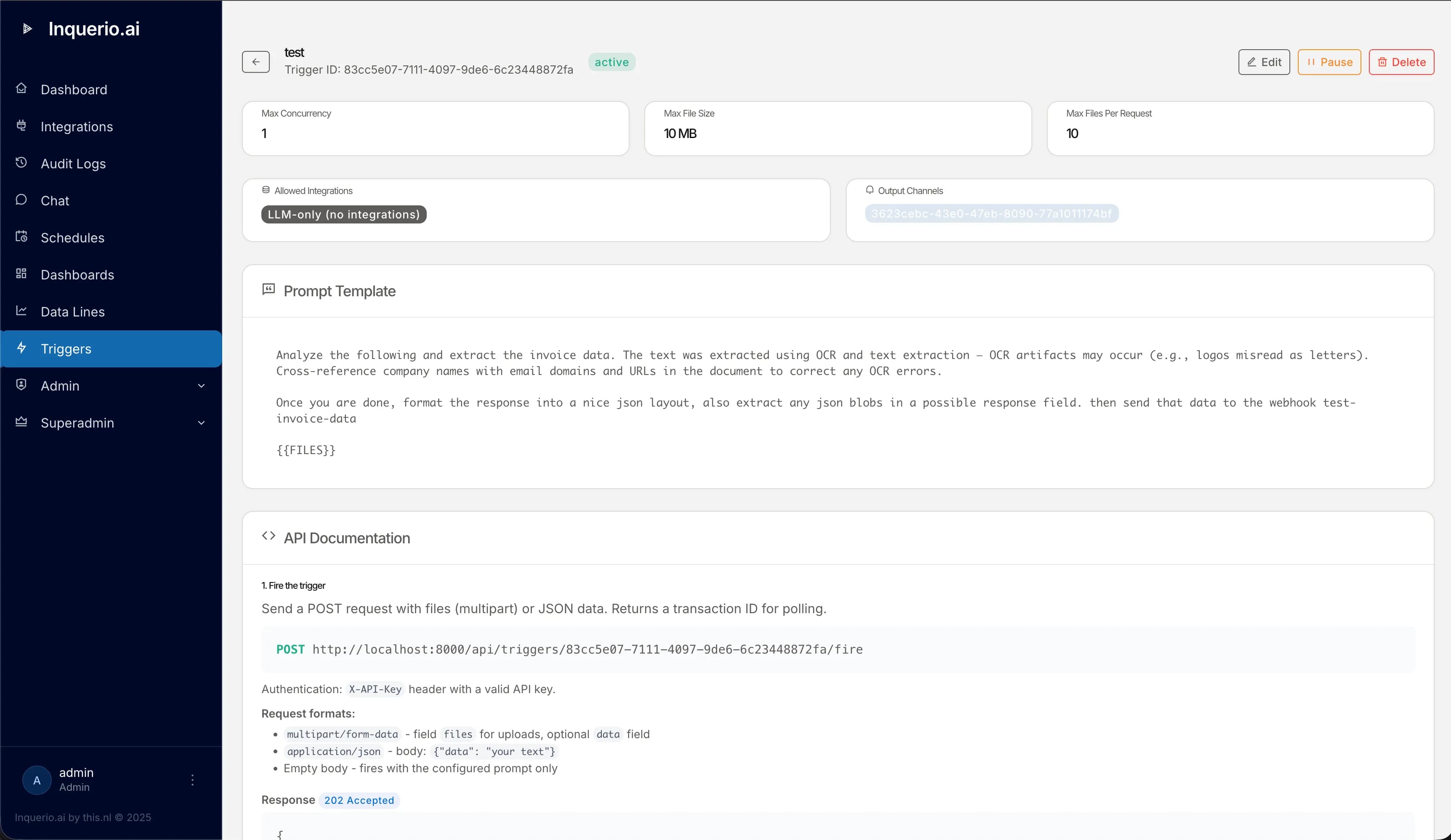Edit the test trigger
This screenshot has width=1451, height=840.
[x=1264, y=61]
